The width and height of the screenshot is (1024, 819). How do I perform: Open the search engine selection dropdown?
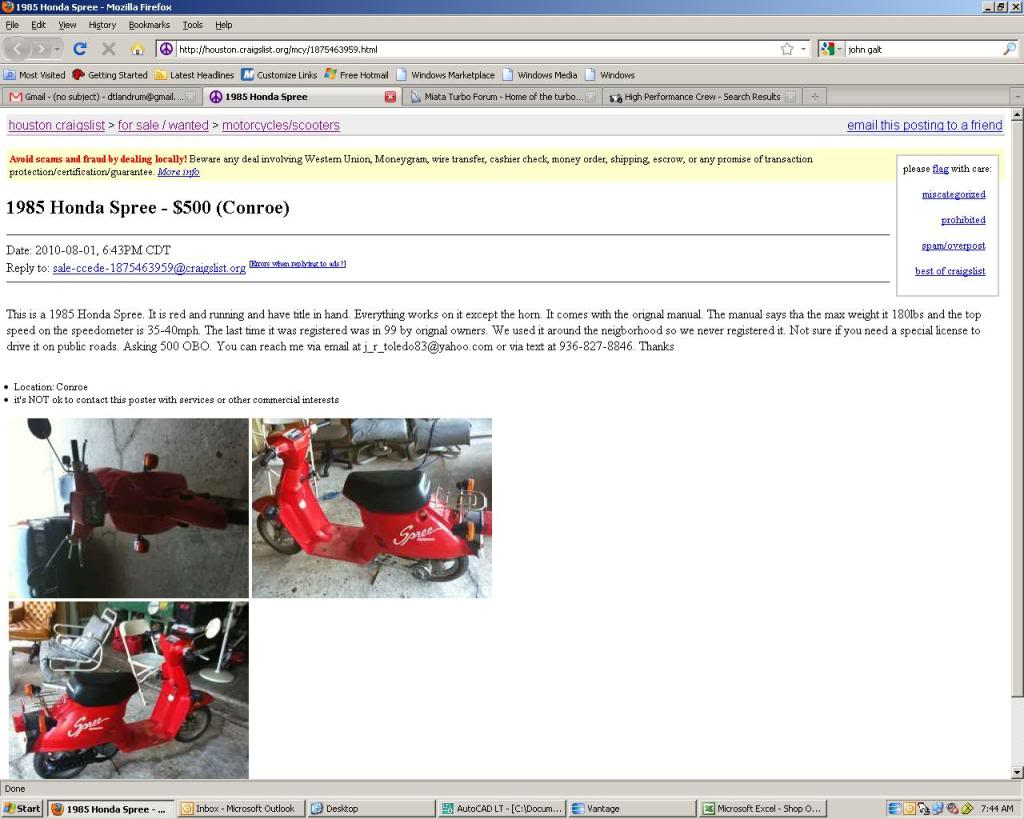[838, 48]
